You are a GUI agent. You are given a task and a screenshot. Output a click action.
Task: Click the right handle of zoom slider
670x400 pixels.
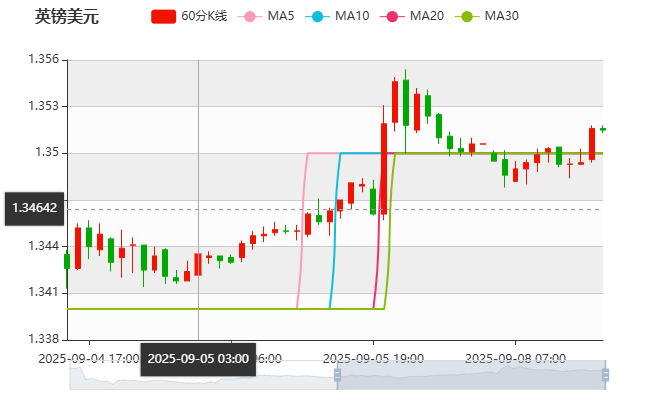coord(605,375)
